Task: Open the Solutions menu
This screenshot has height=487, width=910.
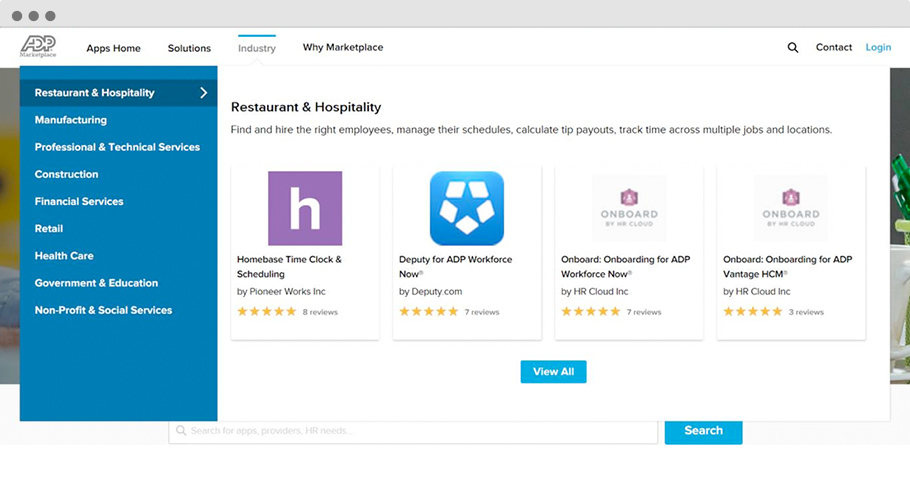Action: (189, 48)
